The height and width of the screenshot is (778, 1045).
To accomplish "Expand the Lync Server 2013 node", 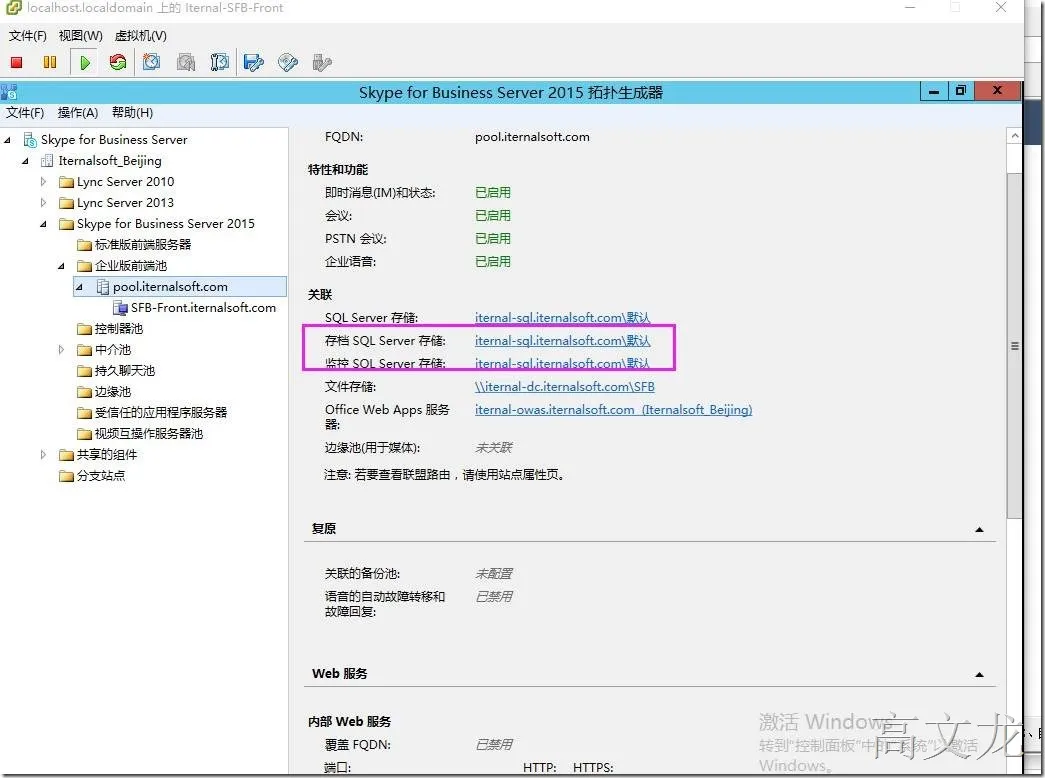I will coord(43,202).
